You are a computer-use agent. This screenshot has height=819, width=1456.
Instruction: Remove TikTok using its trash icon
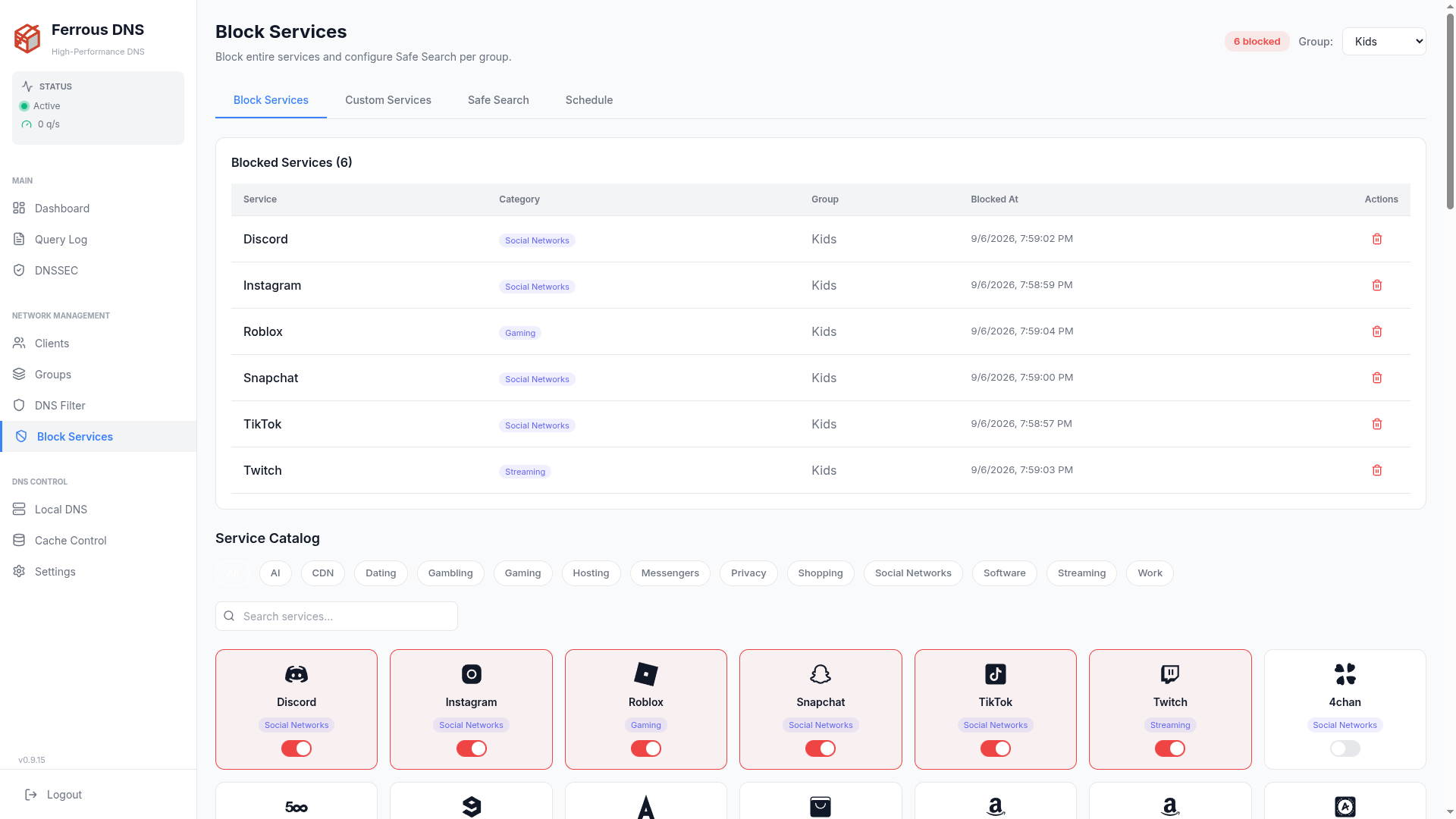click(1377, 424)
